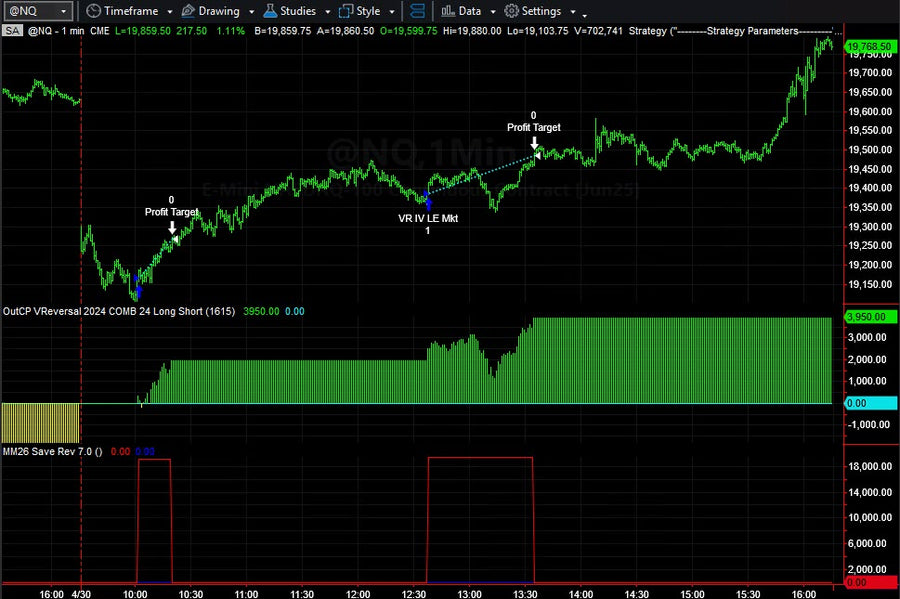Expand the arrow beside Data
The height and width of the screenshot is (599, 900).
493,11
